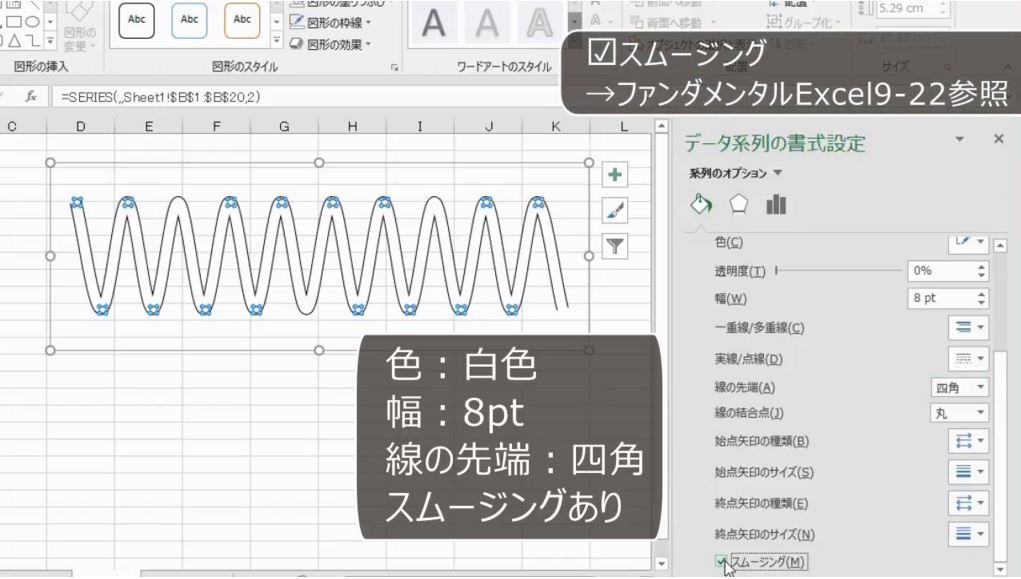The height and width of the screenshot is (579, 1021).
Task: Select column I header
Action: point(420,126)
